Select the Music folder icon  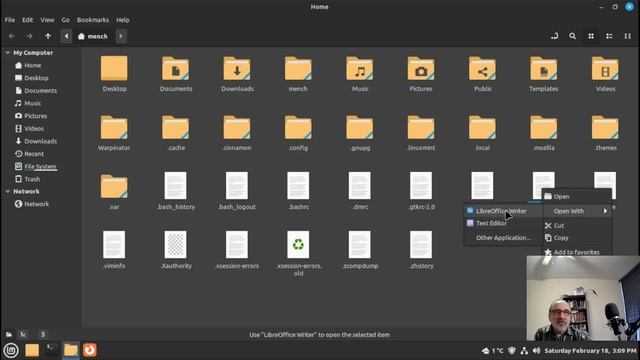pyautogui.click(x=360, y=69)
